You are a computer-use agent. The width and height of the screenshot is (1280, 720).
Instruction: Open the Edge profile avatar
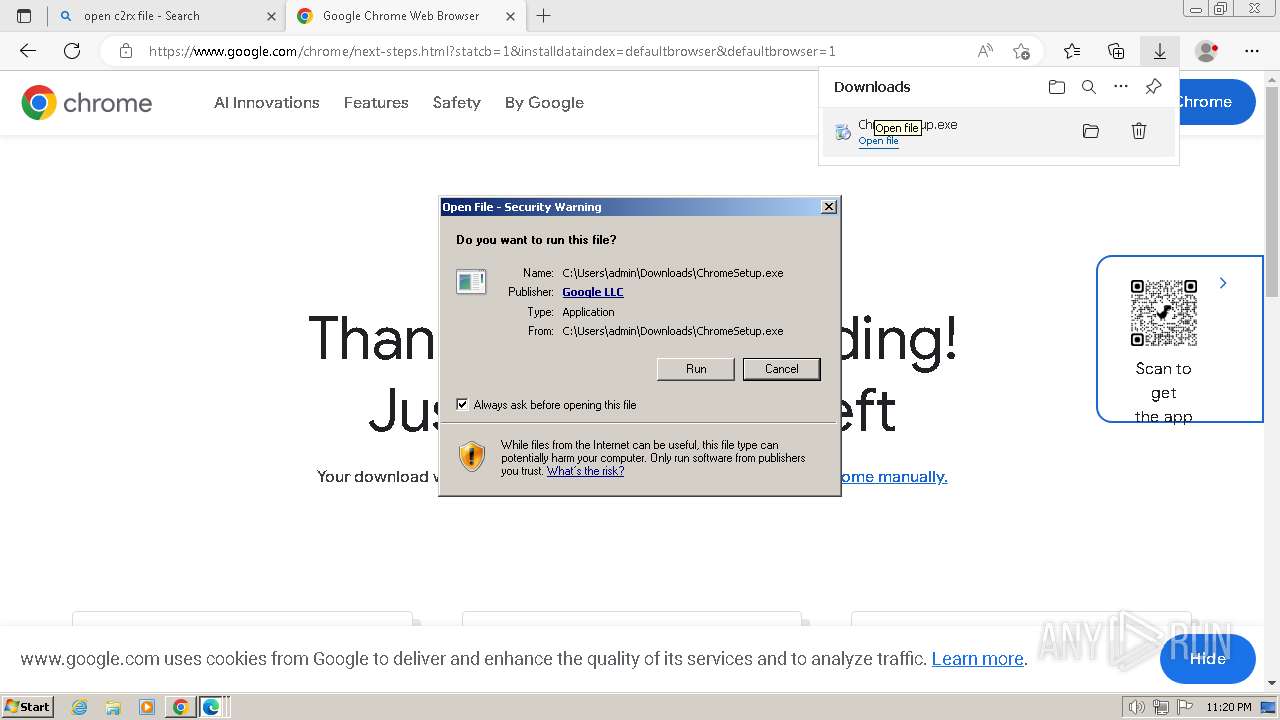(x=1206, y=51)
